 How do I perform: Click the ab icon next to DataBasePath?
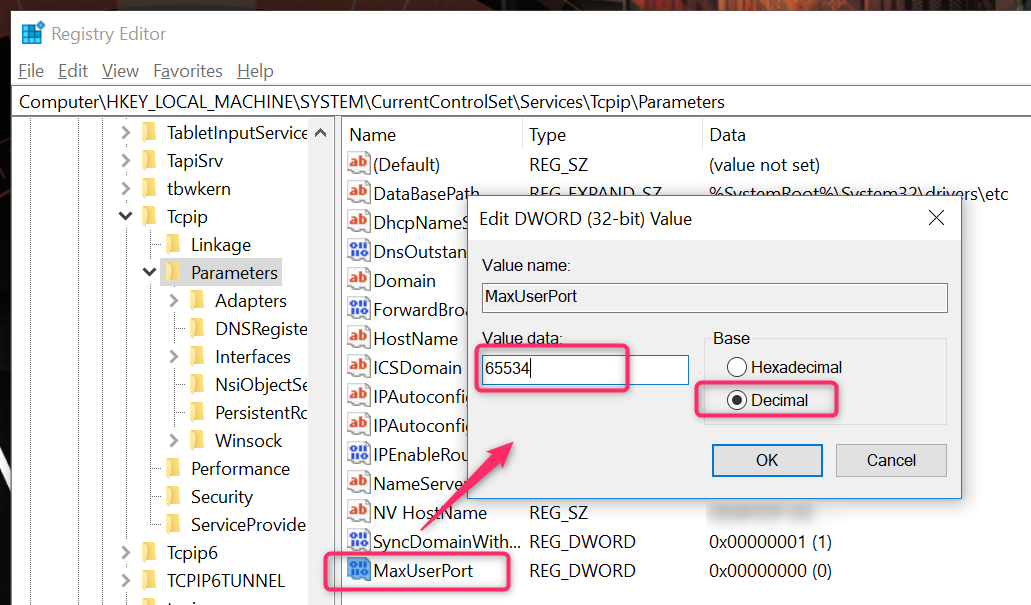click(359, 193)
